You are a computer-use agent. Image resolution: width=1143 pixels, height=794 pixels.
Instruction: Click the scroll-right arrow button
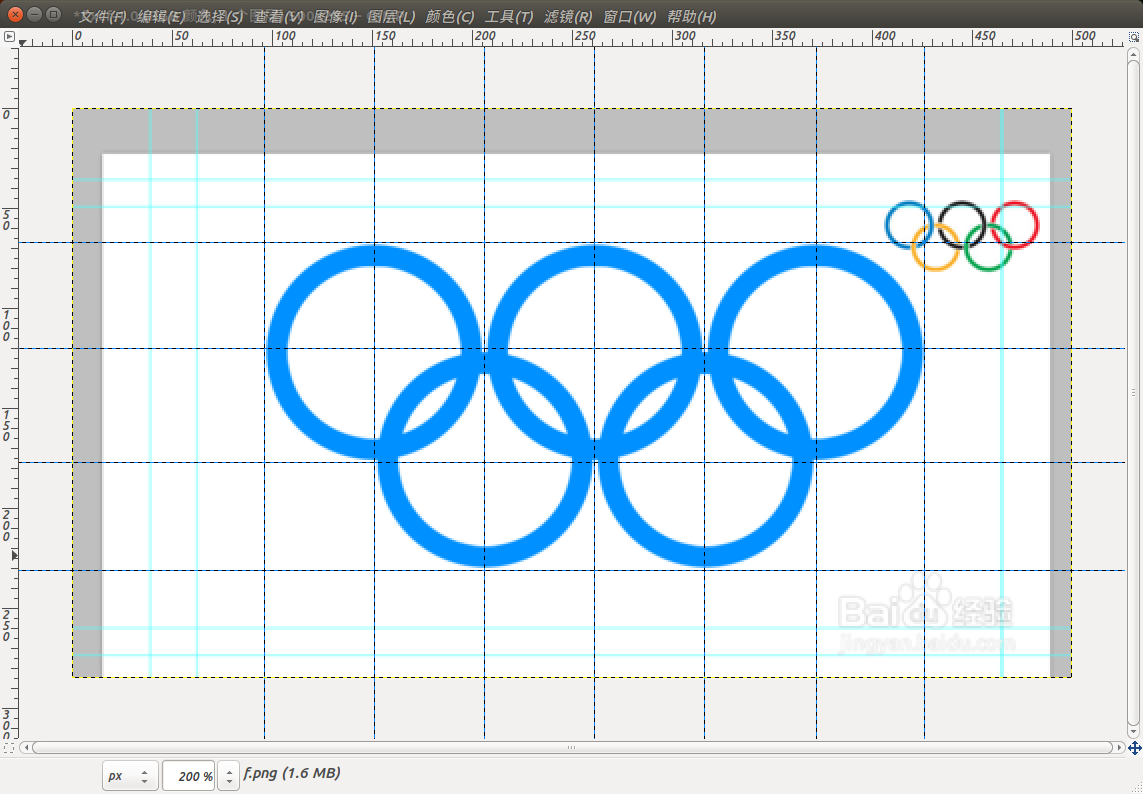[1119, 747]
